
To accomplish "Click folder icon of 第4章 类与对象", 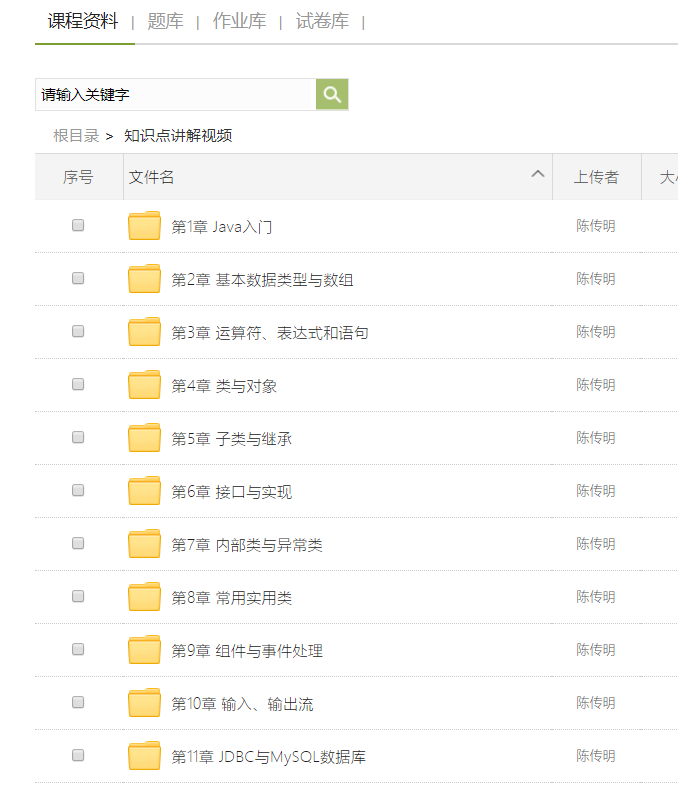I will pyautogui.click(x=144, y=386).
